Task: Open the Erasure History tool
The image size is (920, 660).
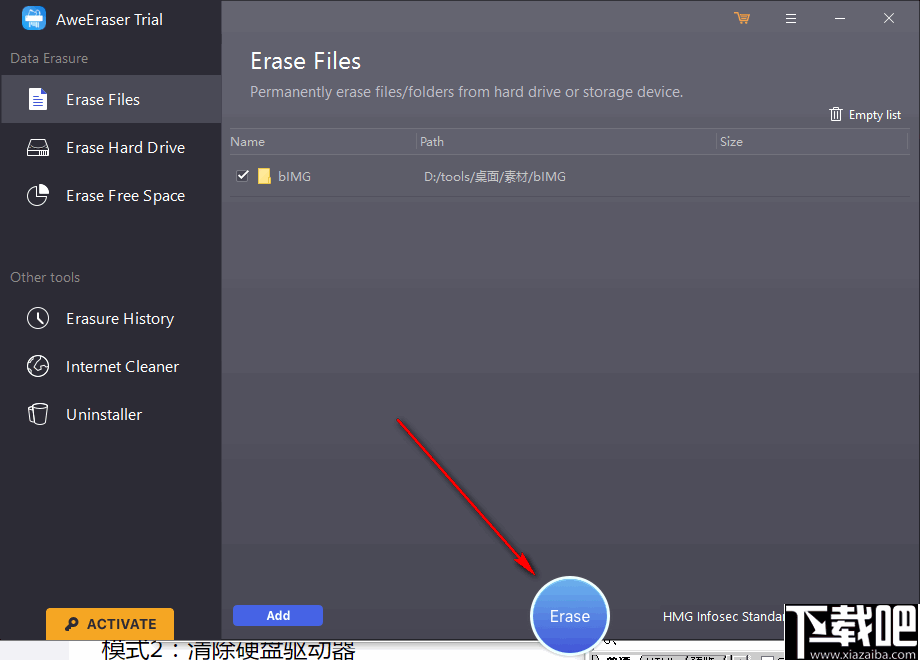Action: tap(111, 318)
